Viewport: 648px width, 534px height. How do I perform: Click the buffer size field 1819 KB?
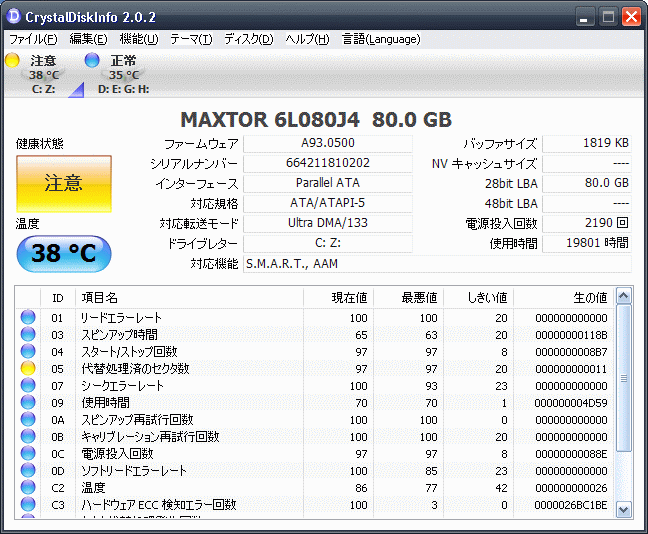pyautogui.click(x=587, y=143)
